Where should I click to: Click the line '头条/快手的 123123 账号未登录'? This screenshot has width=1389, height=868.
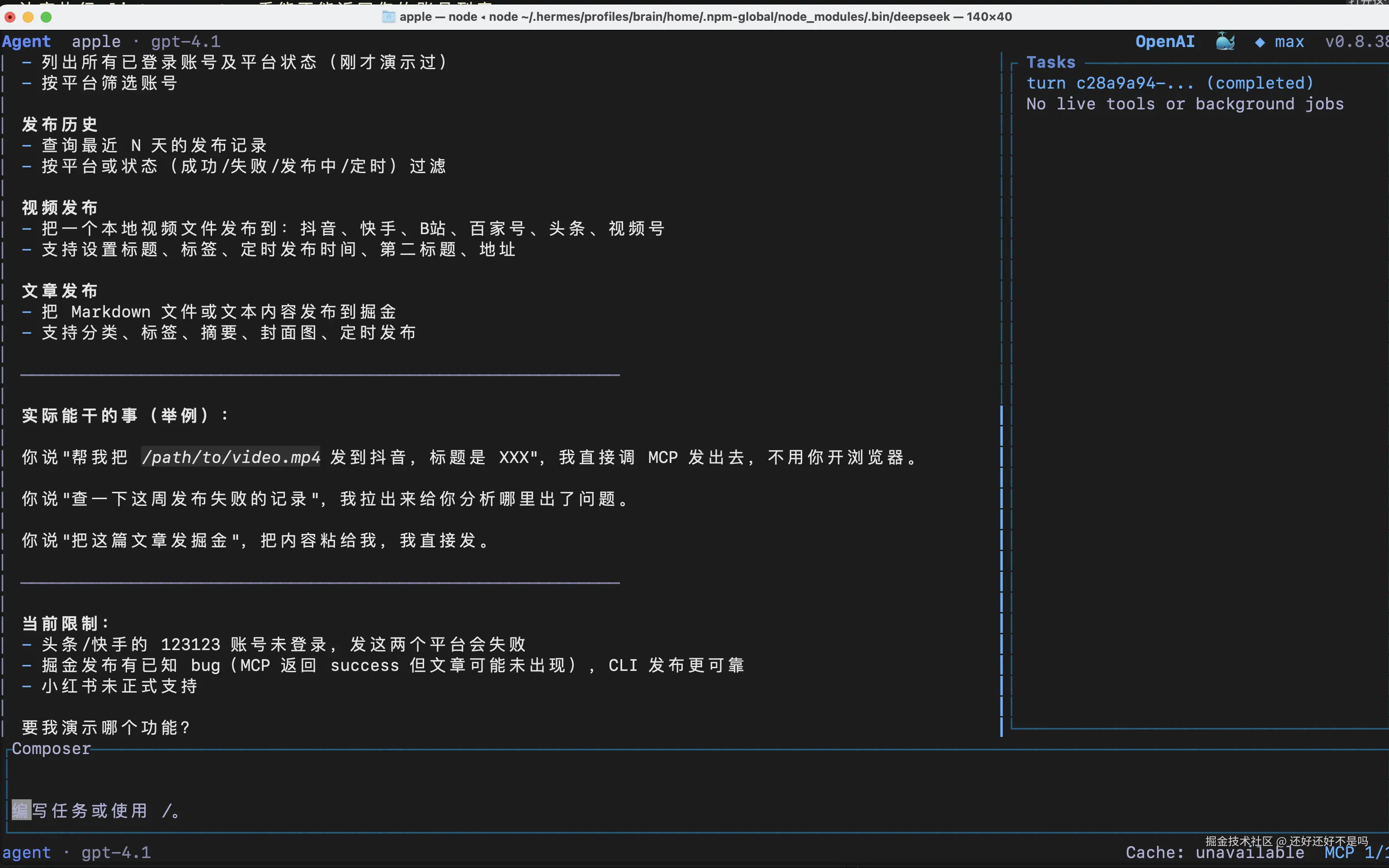274,645
